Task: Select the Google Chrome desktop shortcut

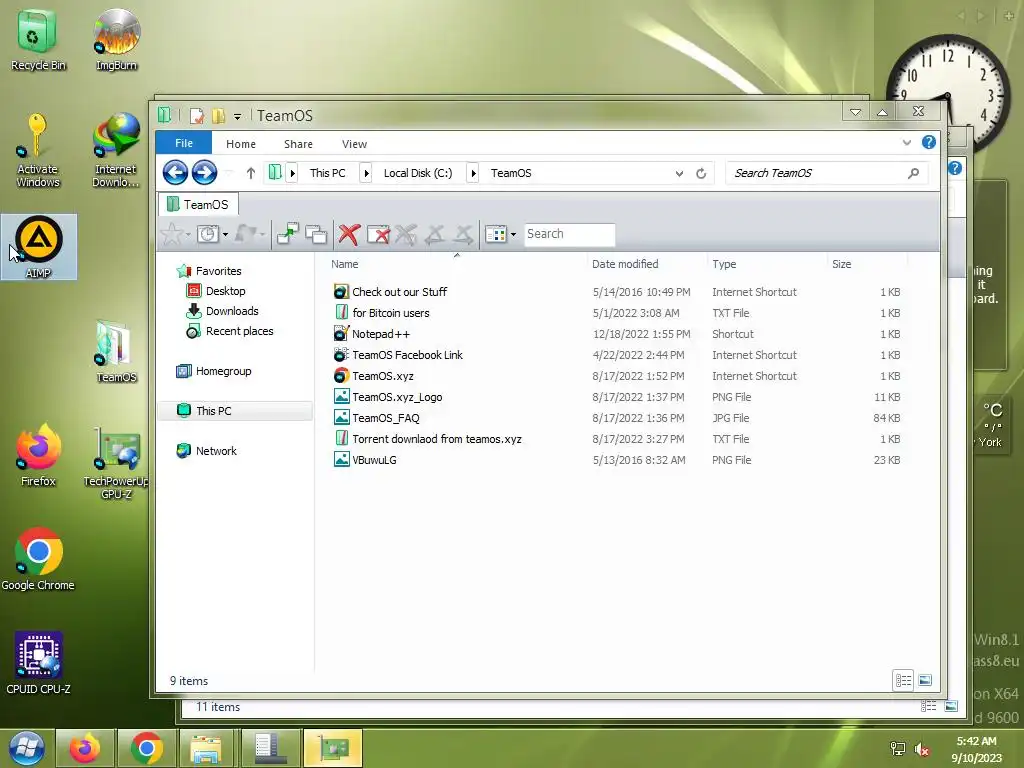Action: tap(38, 559)
